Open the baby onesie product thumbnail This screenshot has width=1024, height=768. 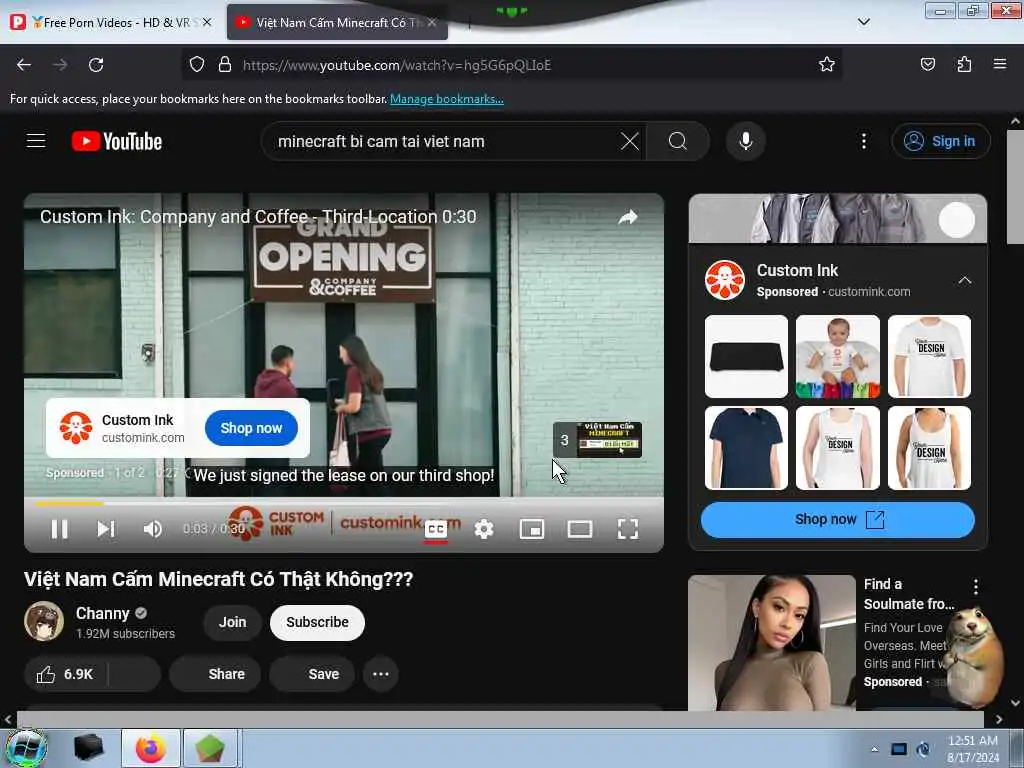point(837,357)
